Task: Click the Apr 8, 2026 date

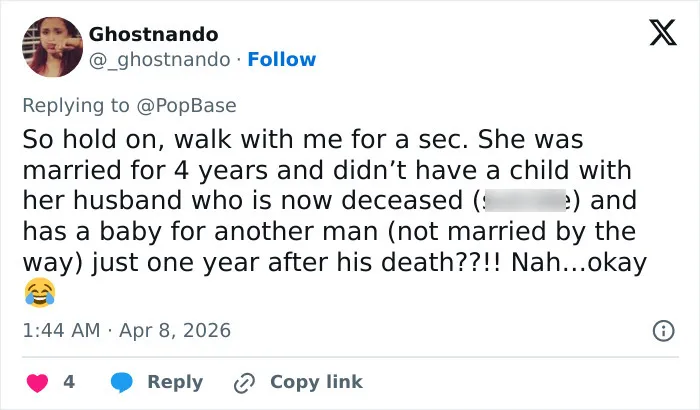Action: pyautogui.click(x=175, y=331)
